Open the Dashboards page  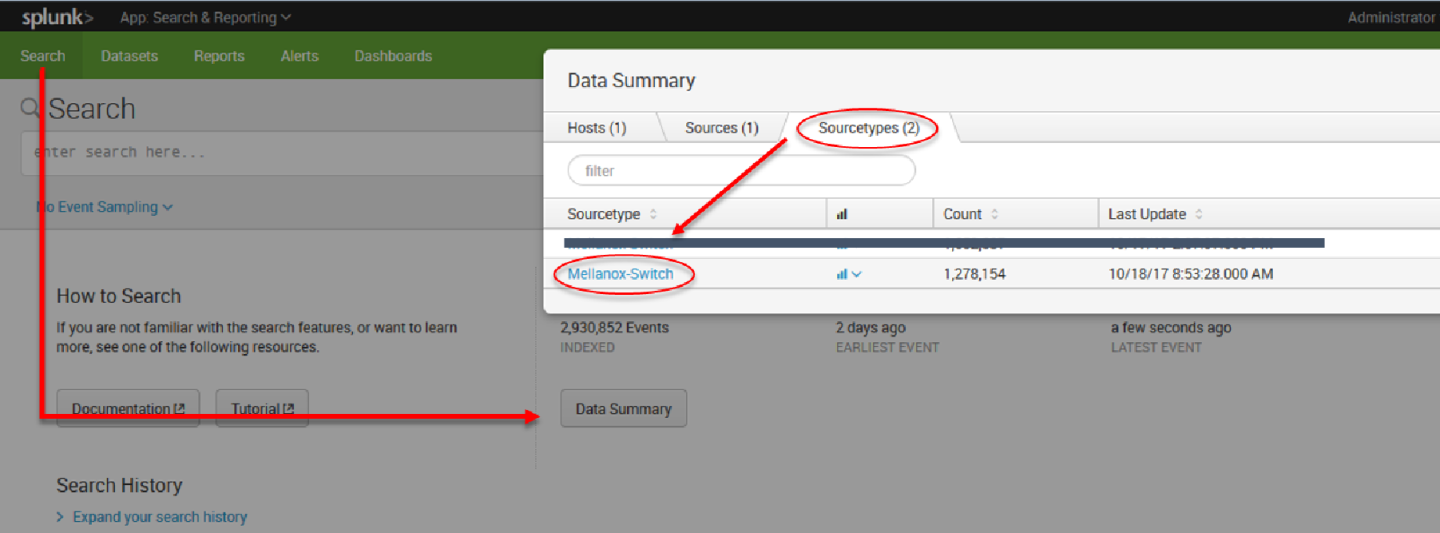click(x=393, y=56)
